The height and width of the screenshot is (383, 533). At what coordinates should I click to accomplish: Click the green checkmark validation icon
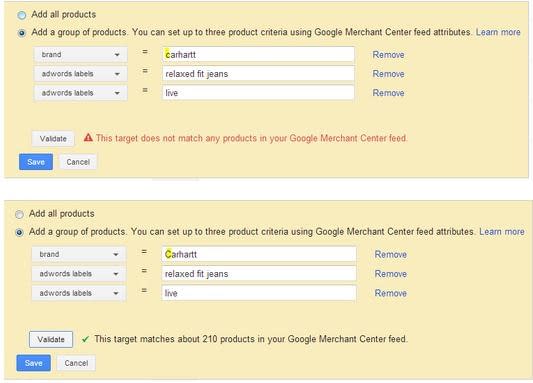point(85,339)
